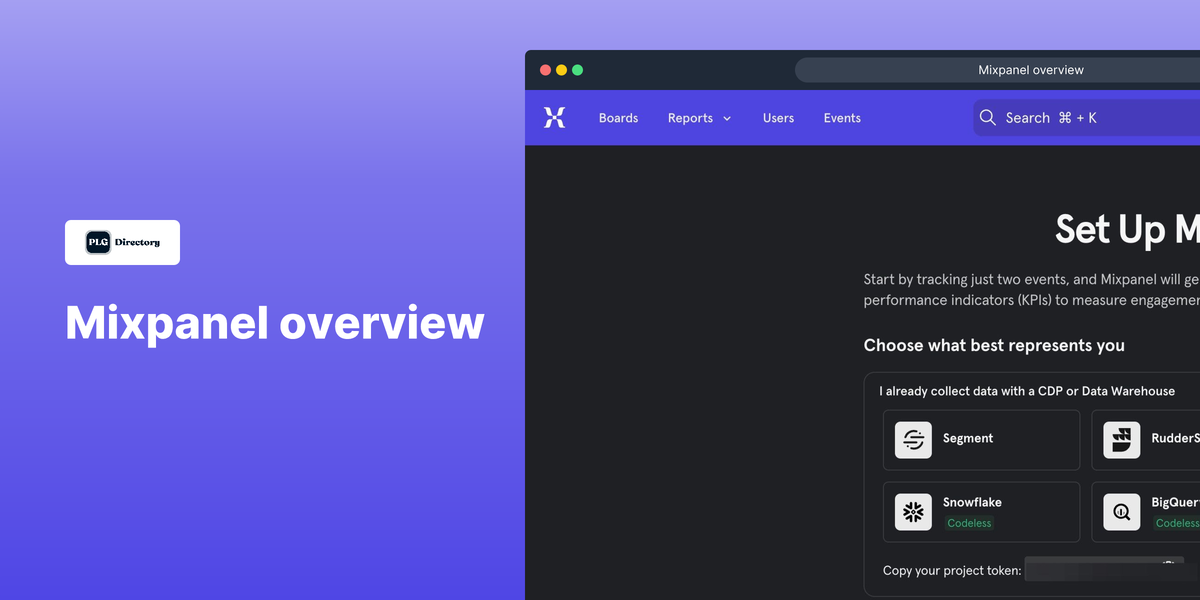Click the Codeless link under Snowflake
The width and height of the screenshot is (1200, 600).
click(x=969, y=523)
